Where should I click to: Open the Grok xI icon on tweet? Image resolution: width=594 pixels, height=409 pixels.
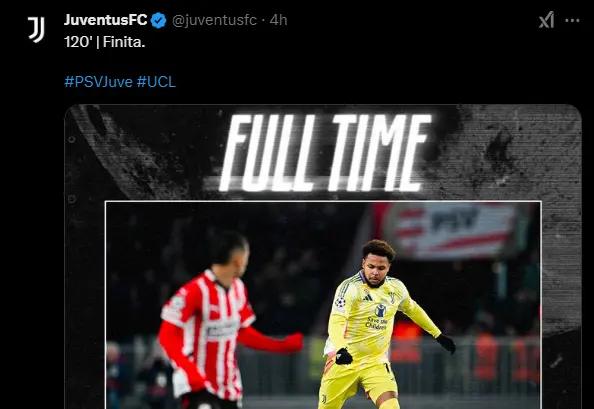(x=546, y=20)
